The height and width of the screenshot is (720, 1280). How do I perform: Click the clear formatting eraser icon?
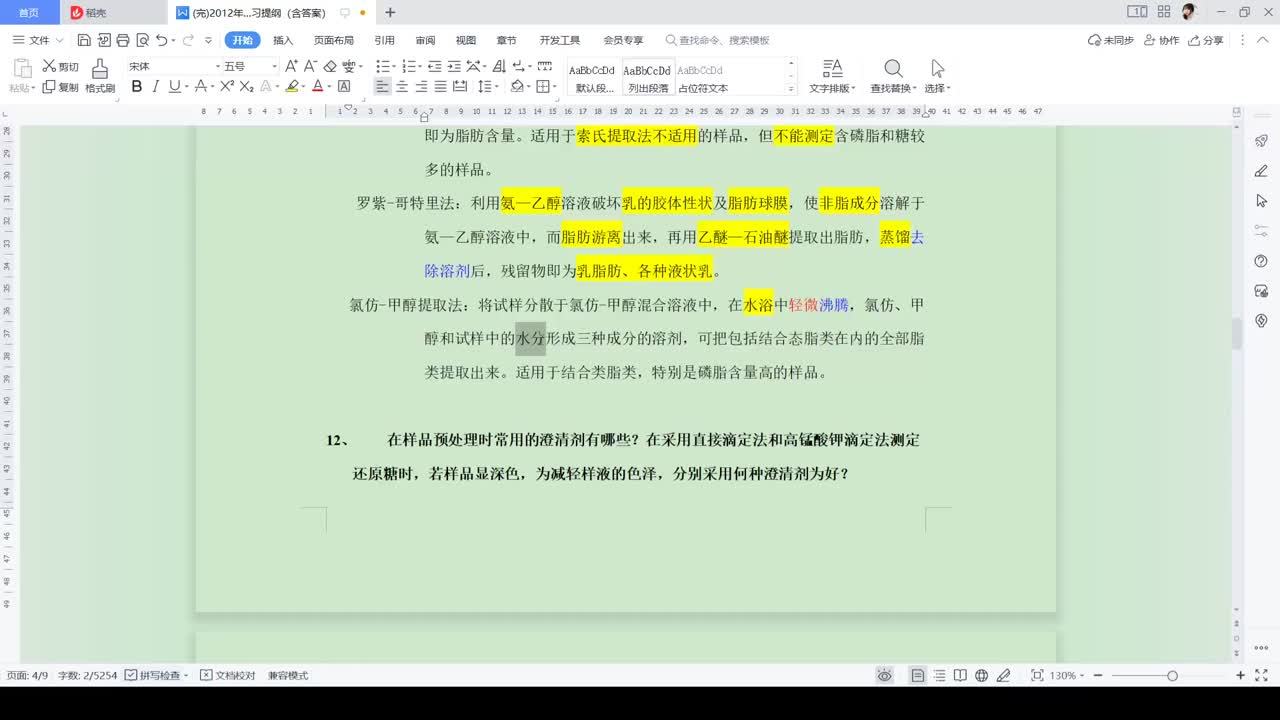(330, 66)
